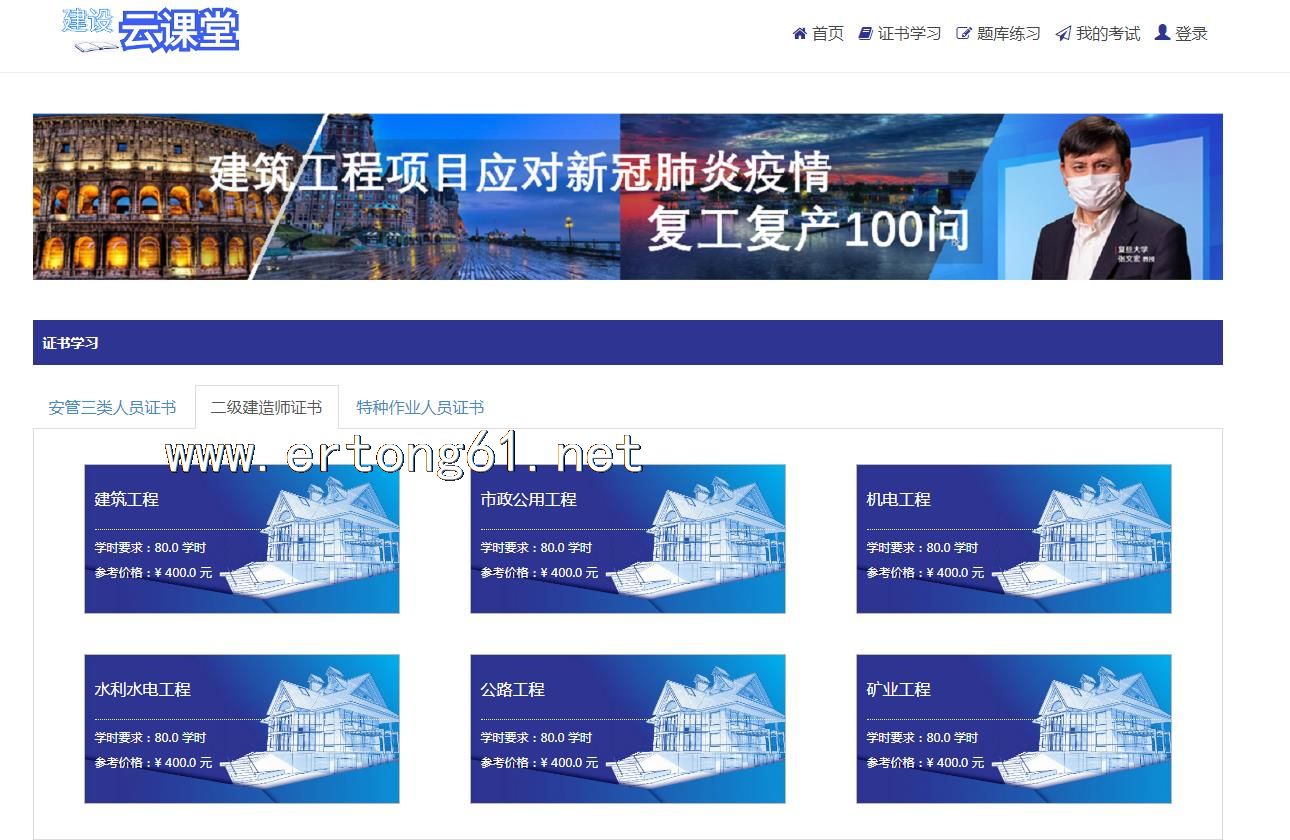Switch to the 特种作业人员证书 tab
Image resolution: width=1290 pixels, height=840 pixels.
[420, 408]
